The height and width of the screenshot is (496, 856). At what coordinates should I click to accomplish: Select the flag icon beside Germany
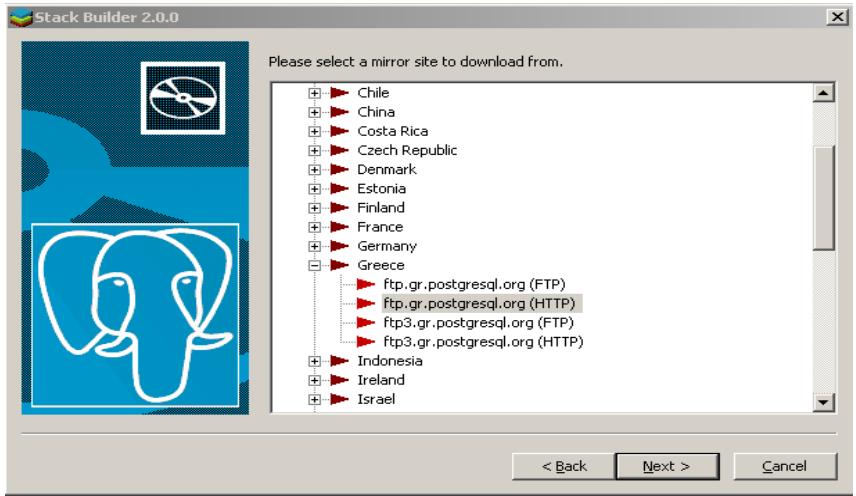[x=340, y=246]
